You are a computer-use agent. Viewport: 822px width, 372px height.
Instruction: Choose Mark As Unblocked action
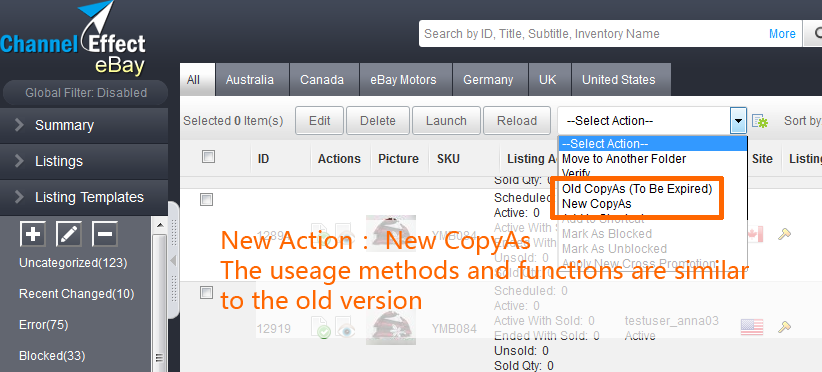pyautogui.click(x=614, y=249)
